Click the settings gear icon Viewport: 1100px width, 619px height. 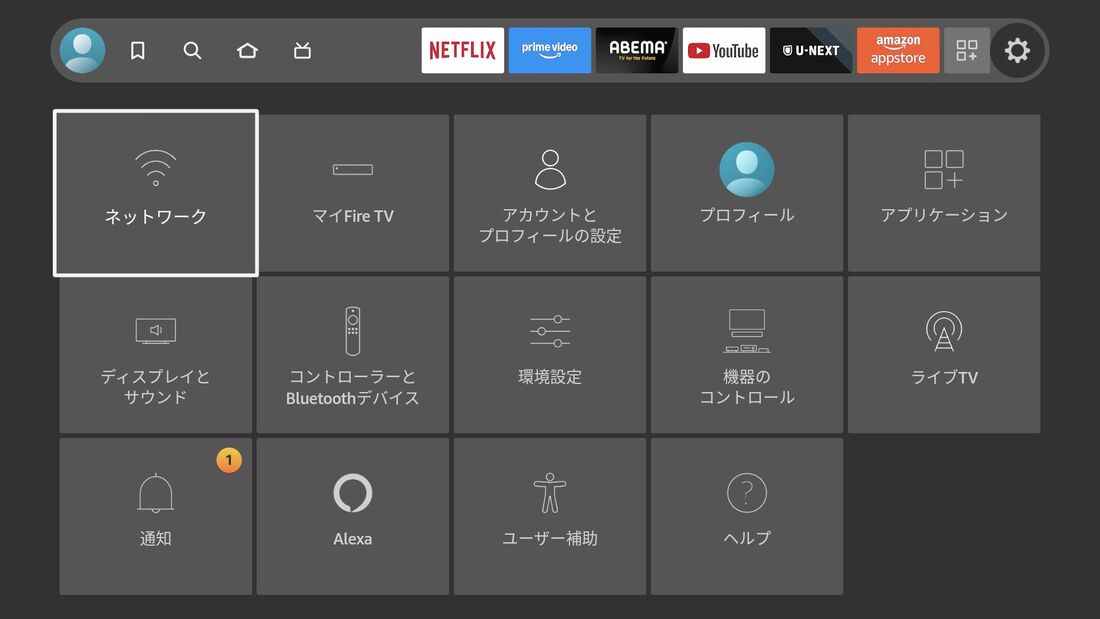[x=1017, y=49]
